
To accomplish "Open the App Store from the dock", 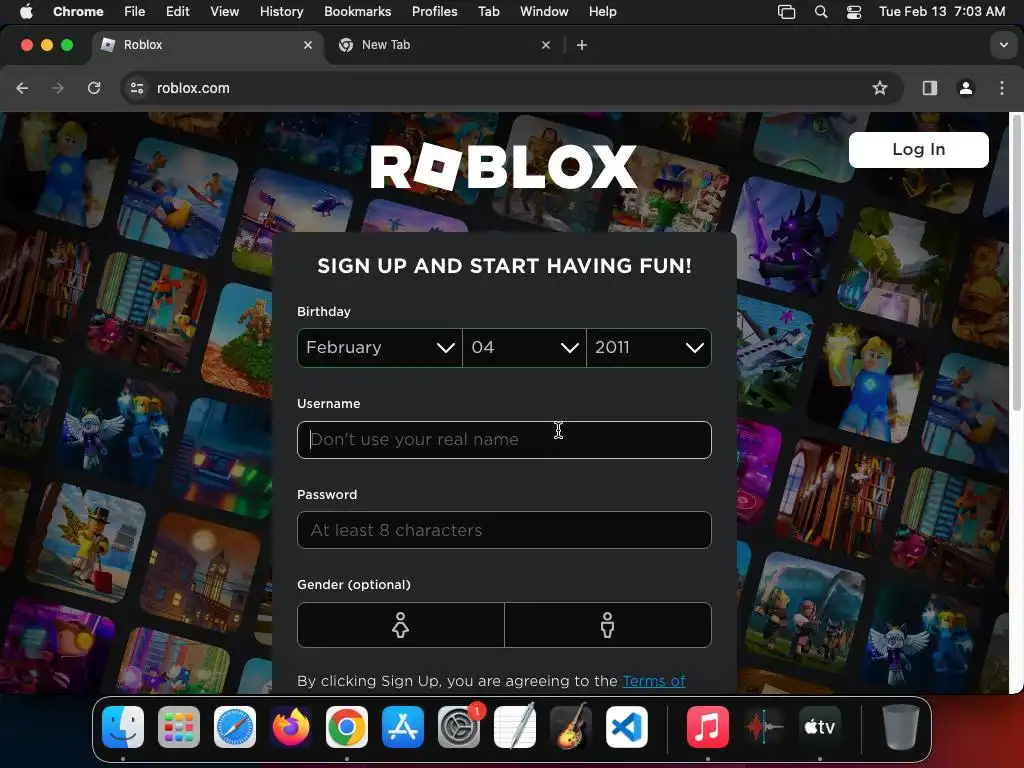I will point(403,727).
